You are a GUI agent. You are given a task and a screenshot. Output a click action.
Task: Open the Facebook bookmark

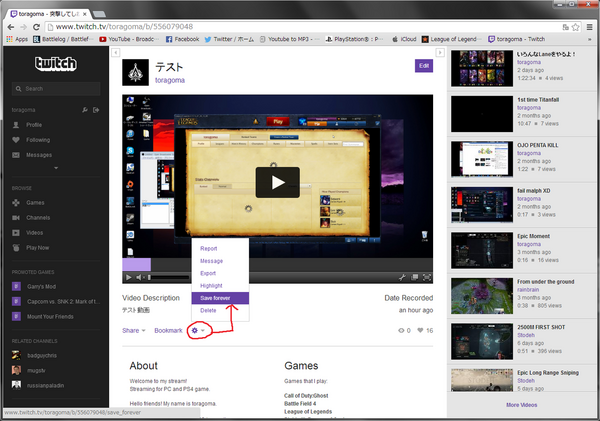click(x=183, y=39)
